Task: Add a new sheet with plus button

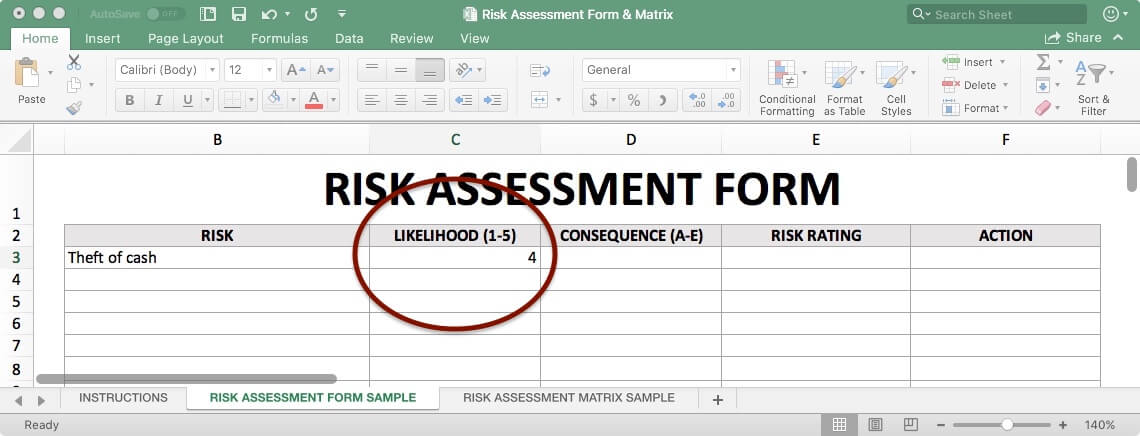Action: coord(718,399)
